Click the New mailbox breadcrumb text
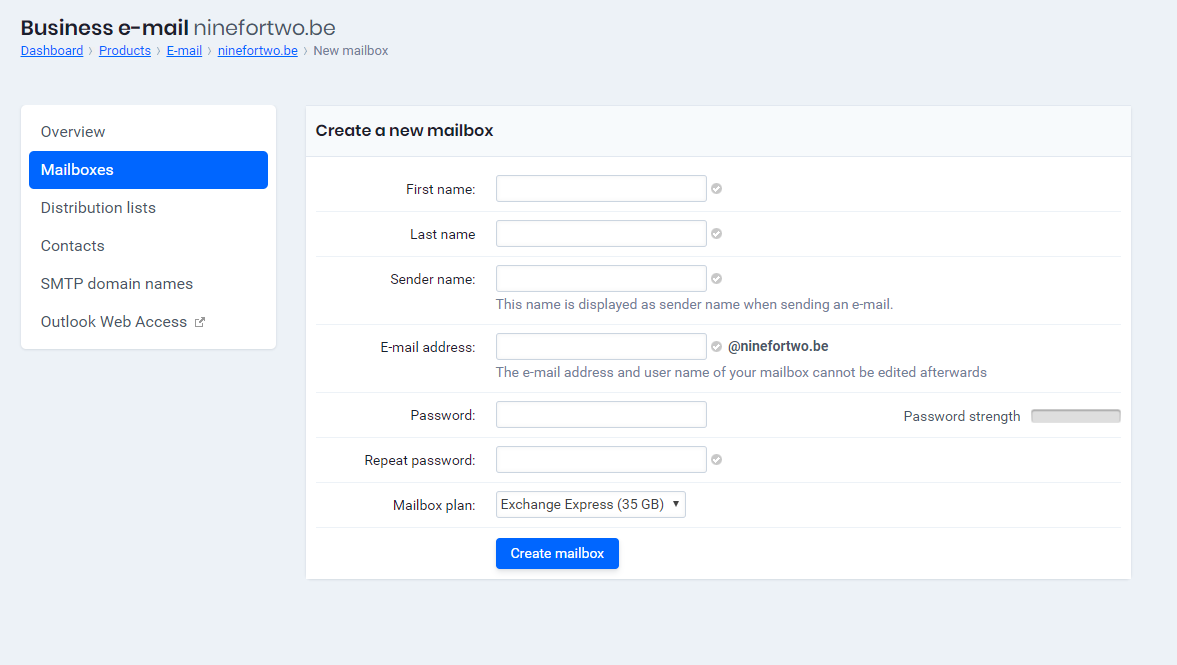This screenshot has width=1177, height=665. [351, 50]
